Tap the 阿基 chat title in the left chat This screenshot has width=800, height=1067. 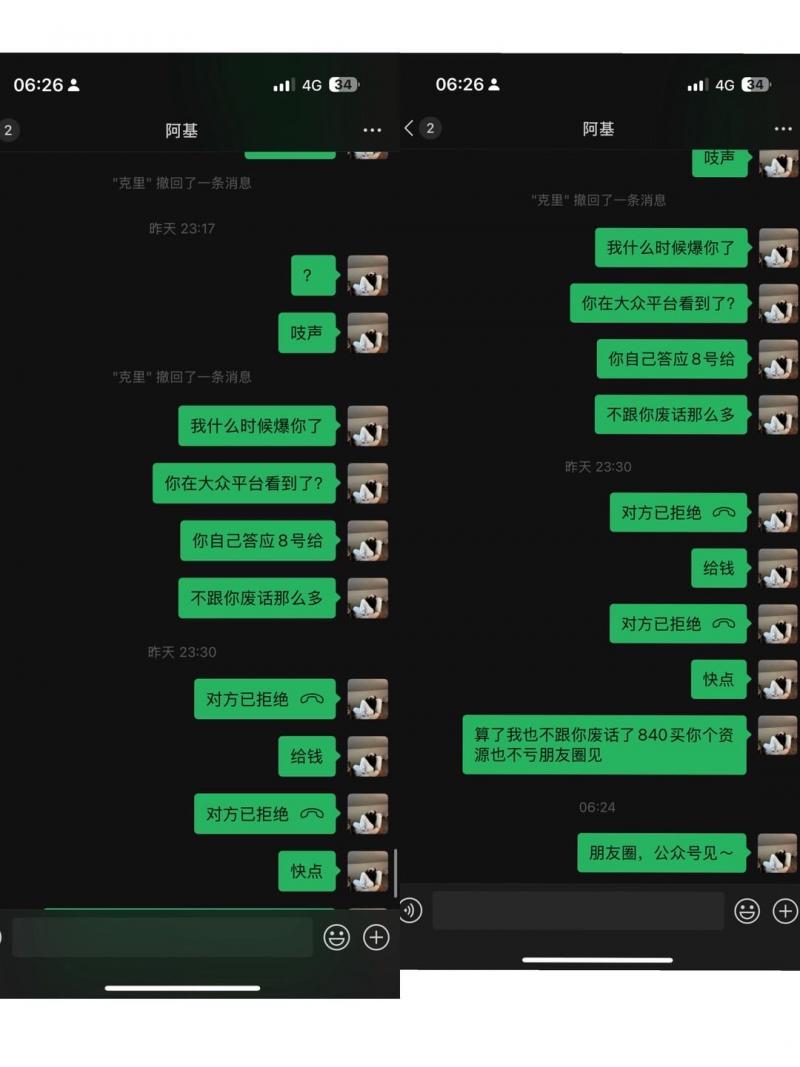pyautogui.click(x=182, y=131)
